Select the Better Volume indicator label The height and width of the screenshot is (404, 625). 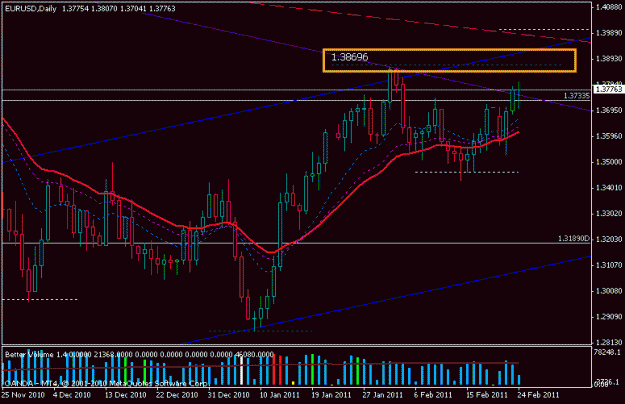click(x=139, y=354)
